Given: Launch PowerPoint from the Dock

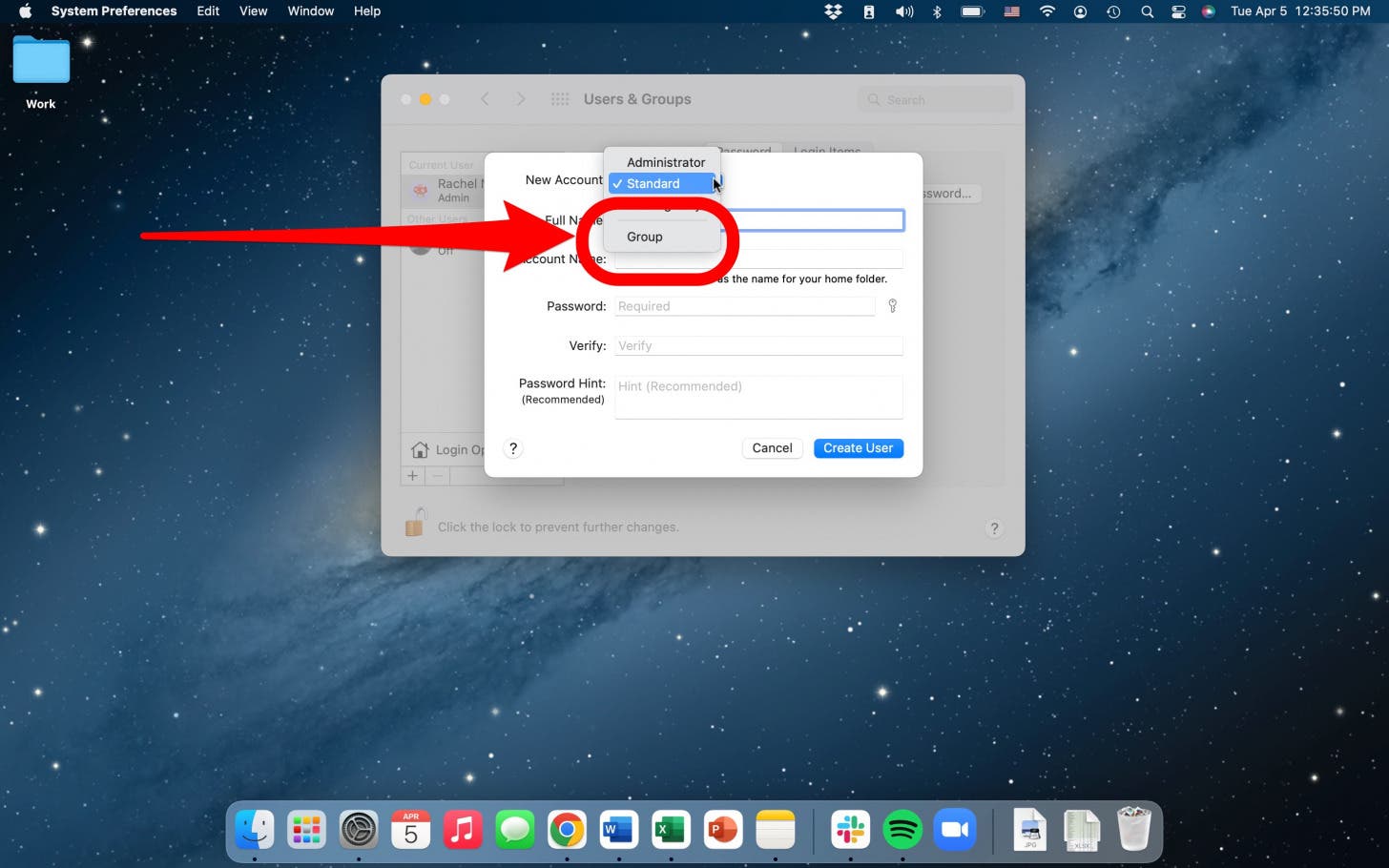Looking at the screenshot, I should pos(722,830).
